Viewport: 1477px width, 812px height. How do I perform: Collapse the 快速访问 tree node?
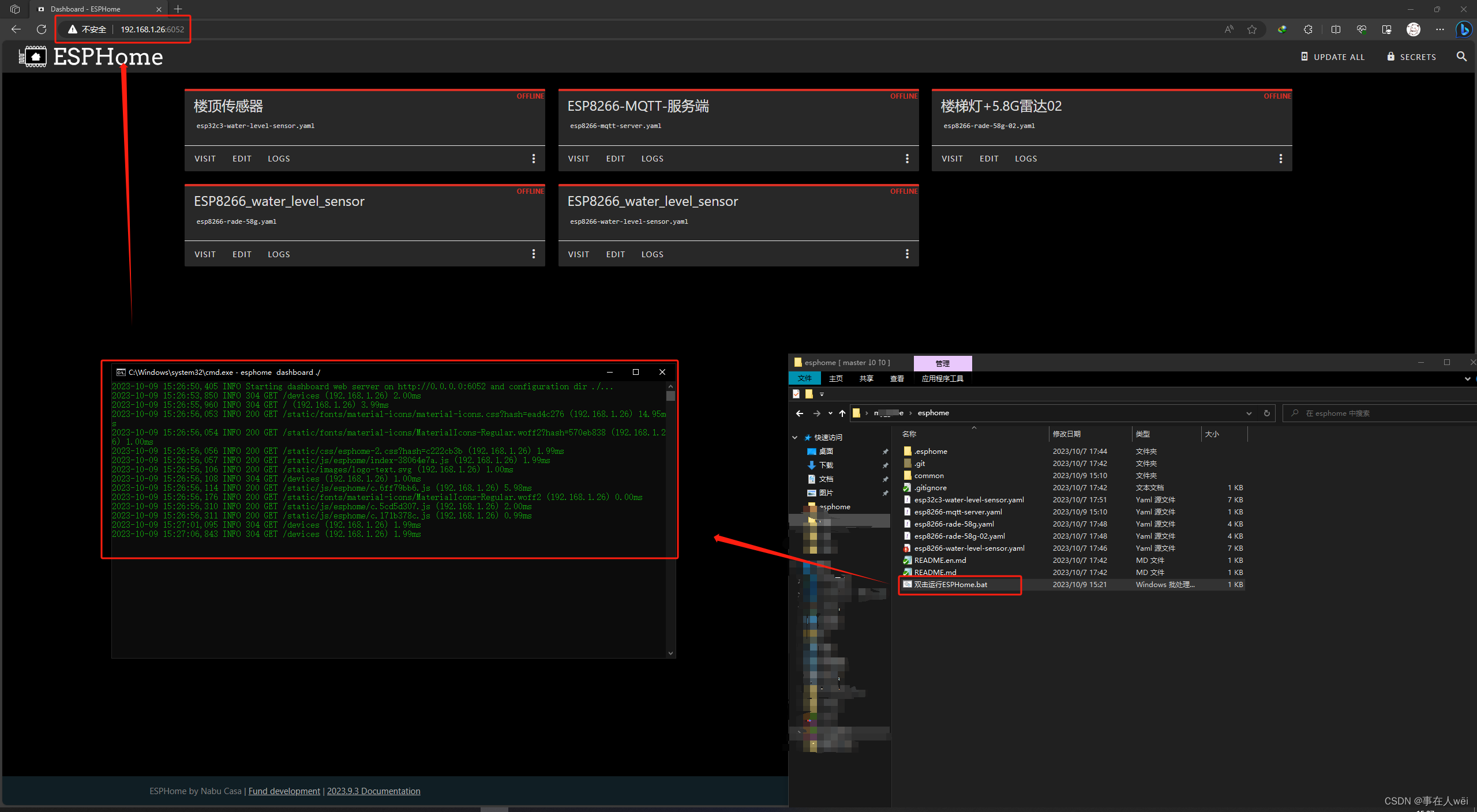(x=795, y=438)
